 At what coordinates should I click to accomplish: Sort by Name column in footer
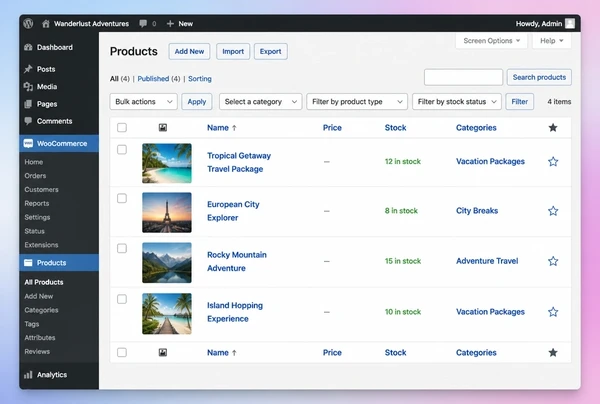tap(222, 353)
